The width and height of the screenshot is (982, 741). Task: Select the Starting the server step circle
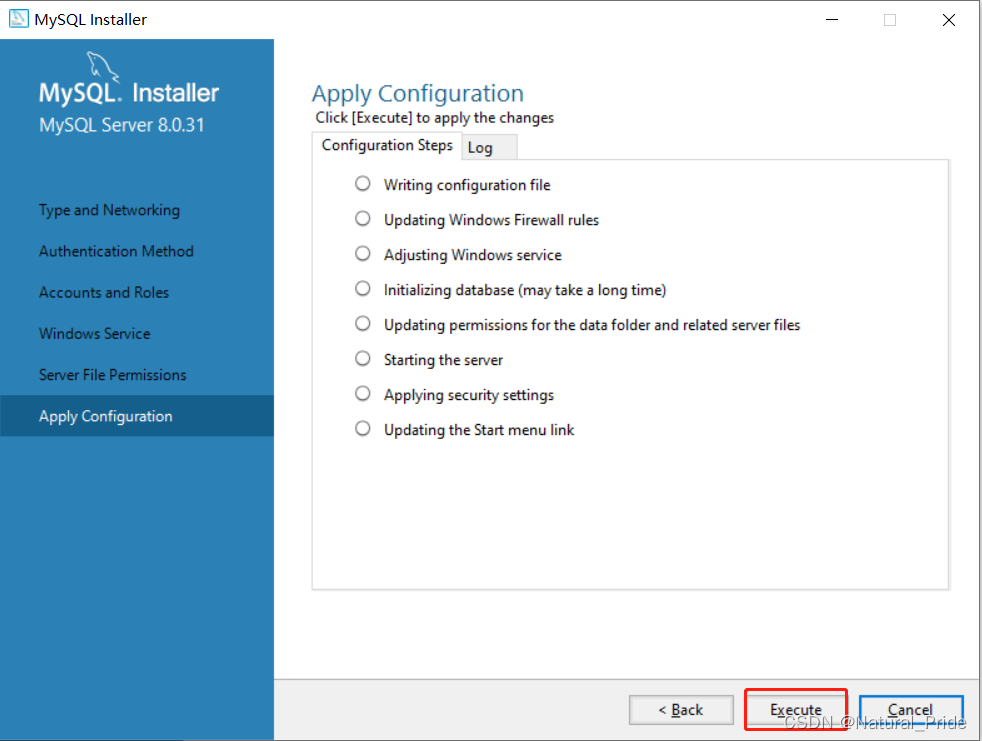[362, 358]
